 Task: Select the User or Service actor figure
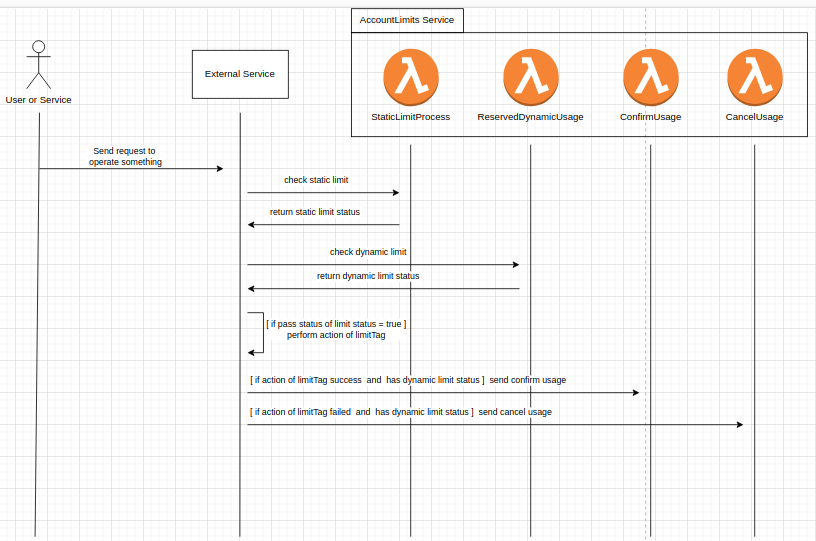coord(39,64)
